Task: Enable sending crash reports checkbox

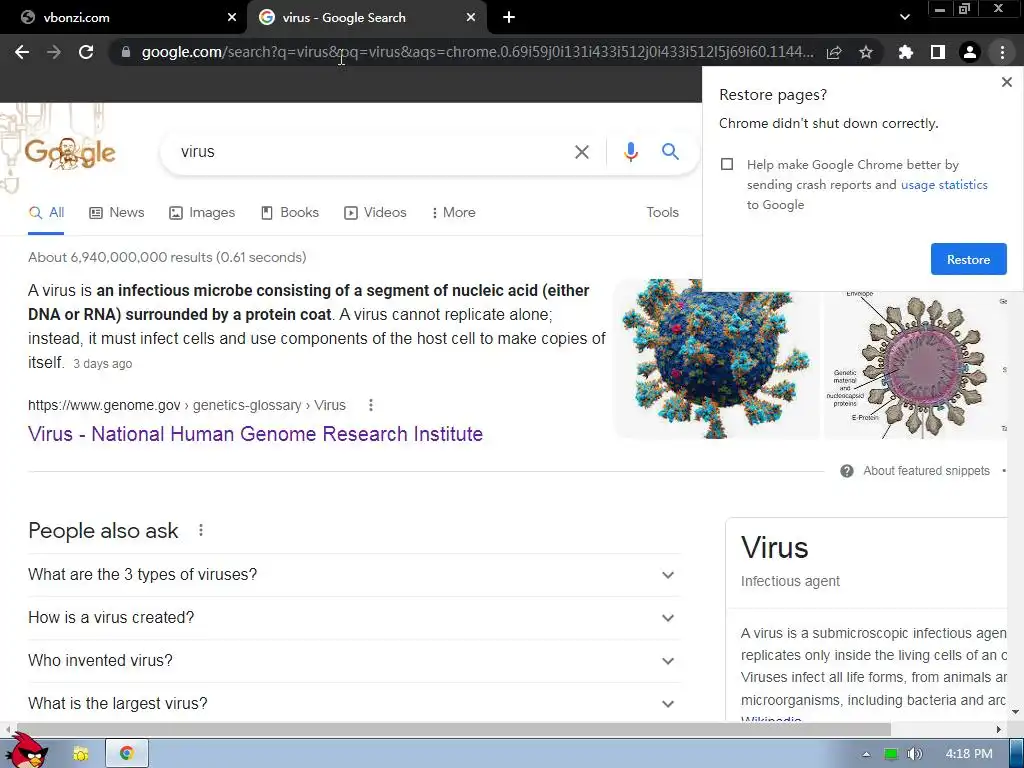Action: [727, 165]
